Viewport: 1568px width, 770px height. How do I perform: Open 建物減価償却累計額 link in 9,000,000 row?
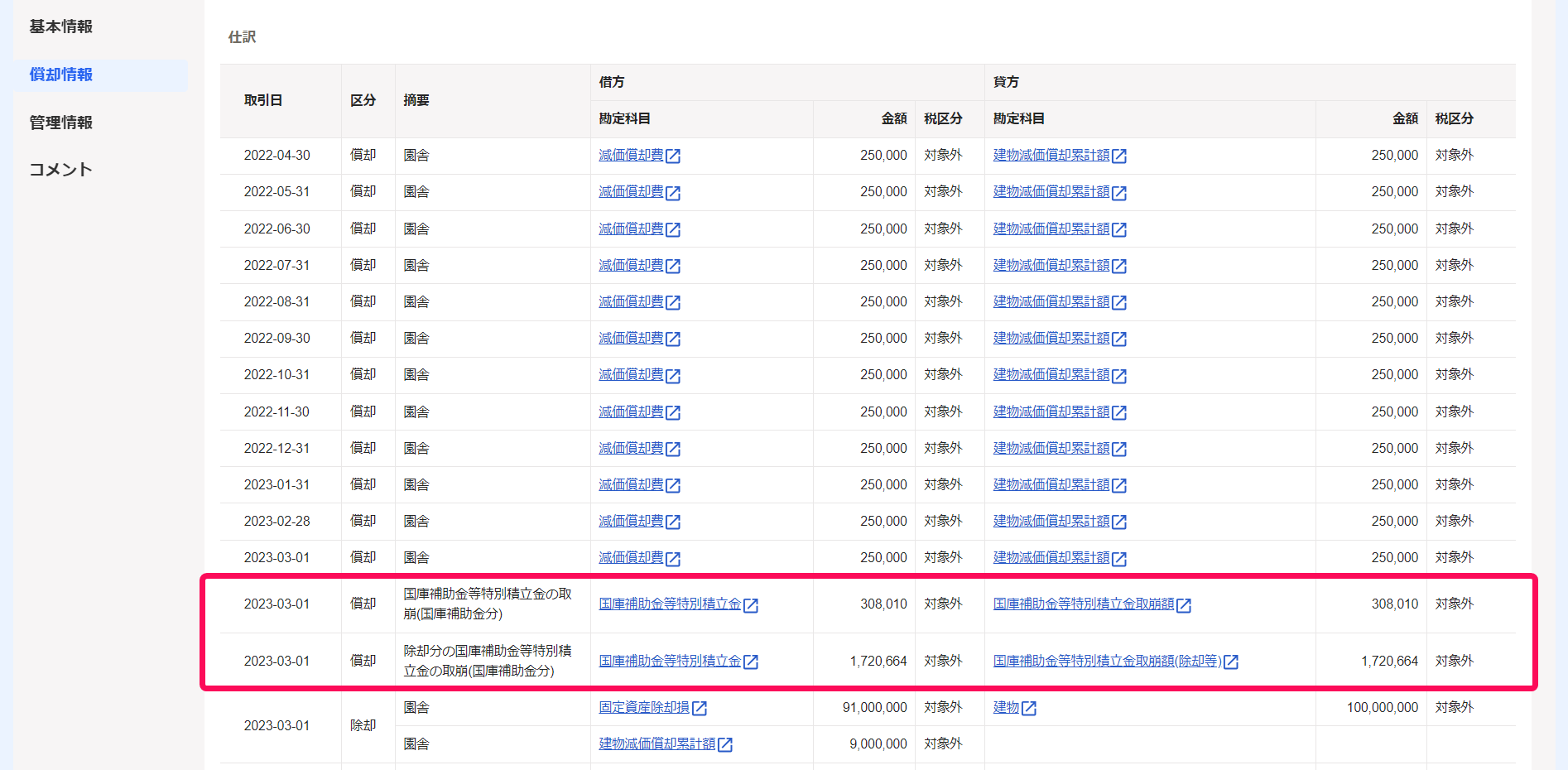657,744
